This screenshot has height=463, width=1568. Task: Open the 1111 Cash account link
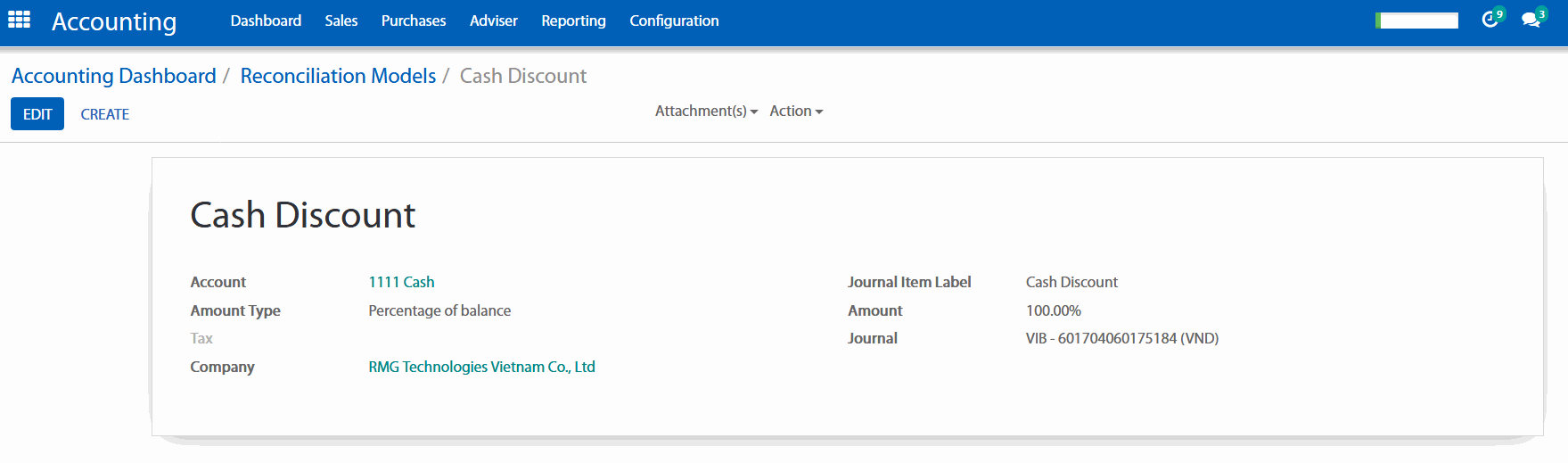point(401,282)
